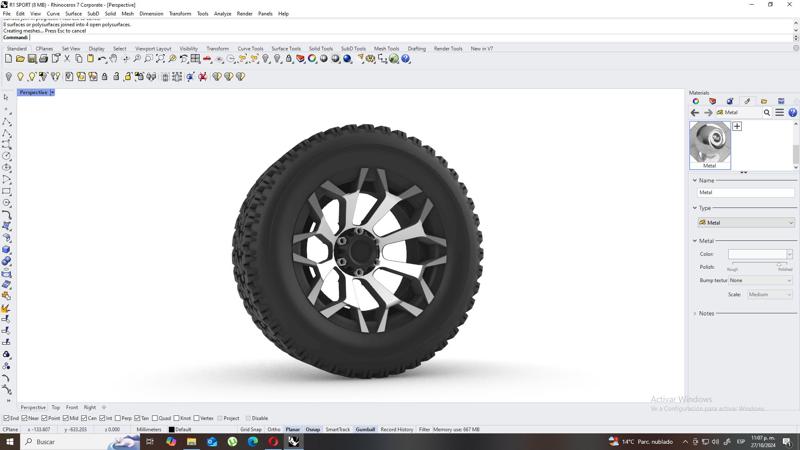The image size is (800, 450).
Task: Toggle the Mid osnap checkbox
Action: pyautogui.click(x=66, y=418)
